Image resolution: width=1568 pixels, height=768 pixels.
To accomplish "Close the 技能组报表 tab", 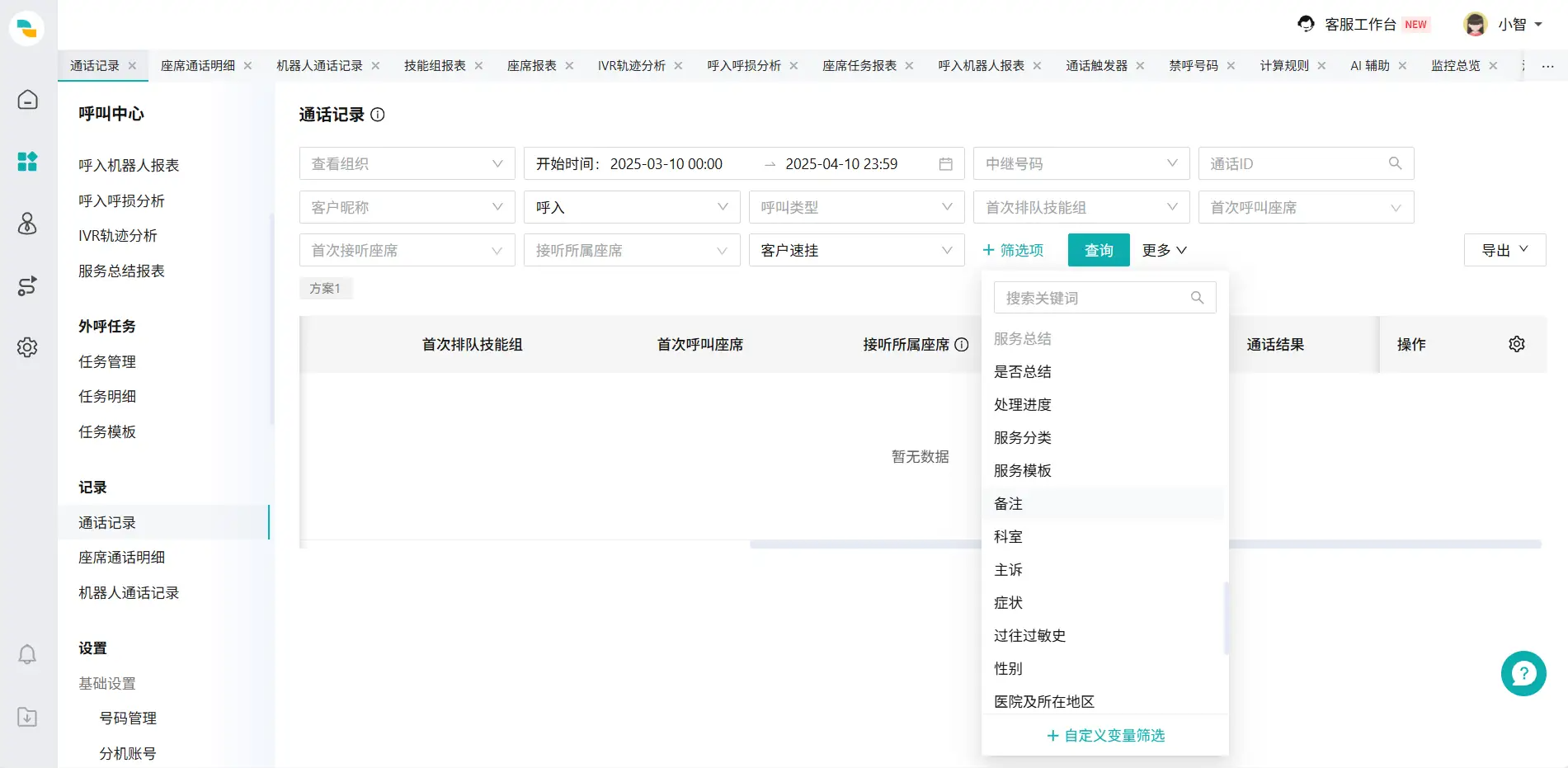I will click(x=478, y=65).
